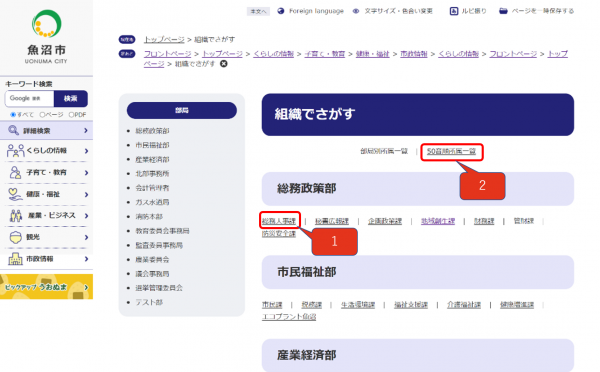Click the Google keyword search field
This screenshot has width=600, height=372.
[x=29, y=98]
